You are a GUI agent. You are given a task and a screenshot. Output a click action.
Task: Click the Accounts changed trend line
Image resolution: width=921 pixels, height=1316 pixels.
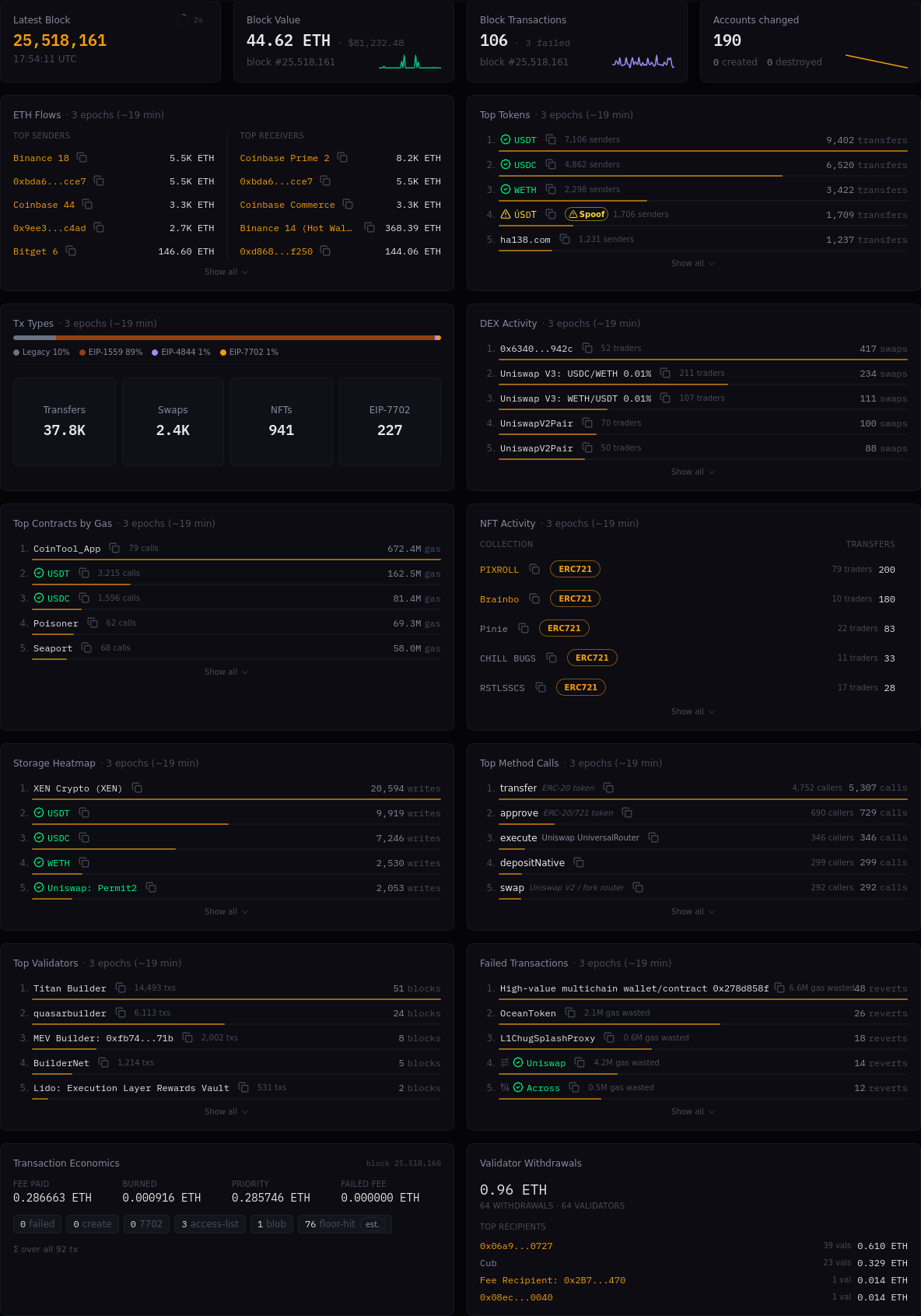(x=877, y=61)
